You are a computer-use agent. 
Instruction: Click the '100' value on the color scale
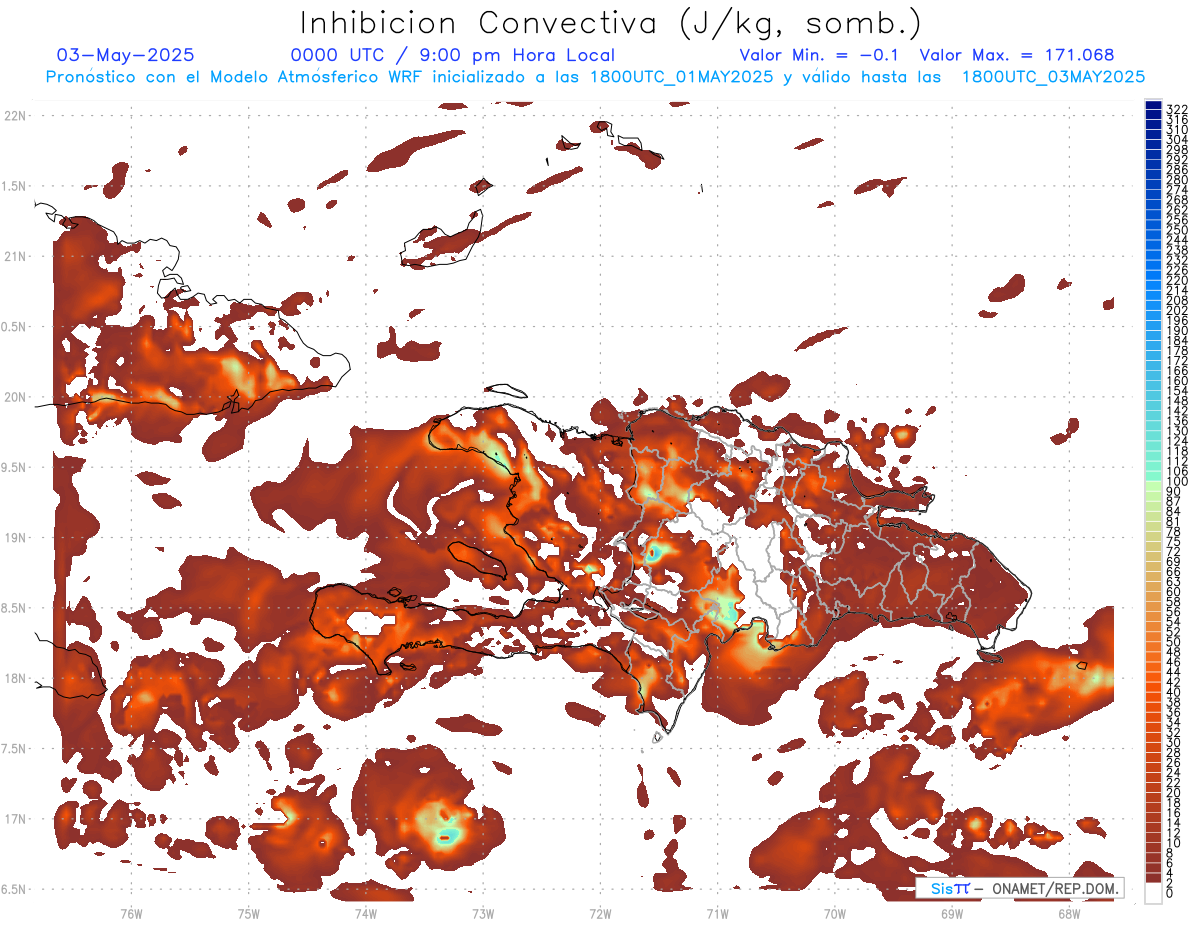click(1177, 482)
